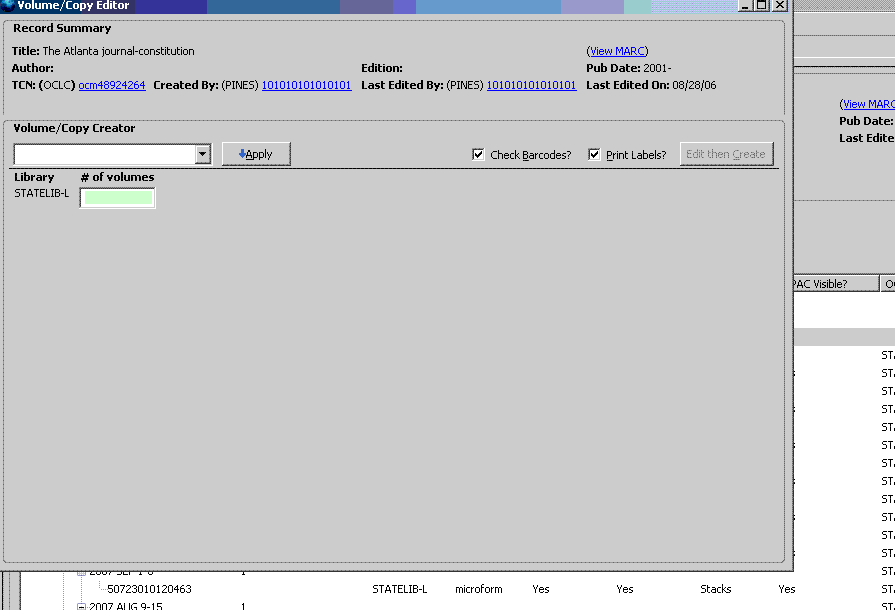Screen dimensions: 895x610
Task: Toggle the Check Barcodes checkbox
Action: click(x=479, y=155)
